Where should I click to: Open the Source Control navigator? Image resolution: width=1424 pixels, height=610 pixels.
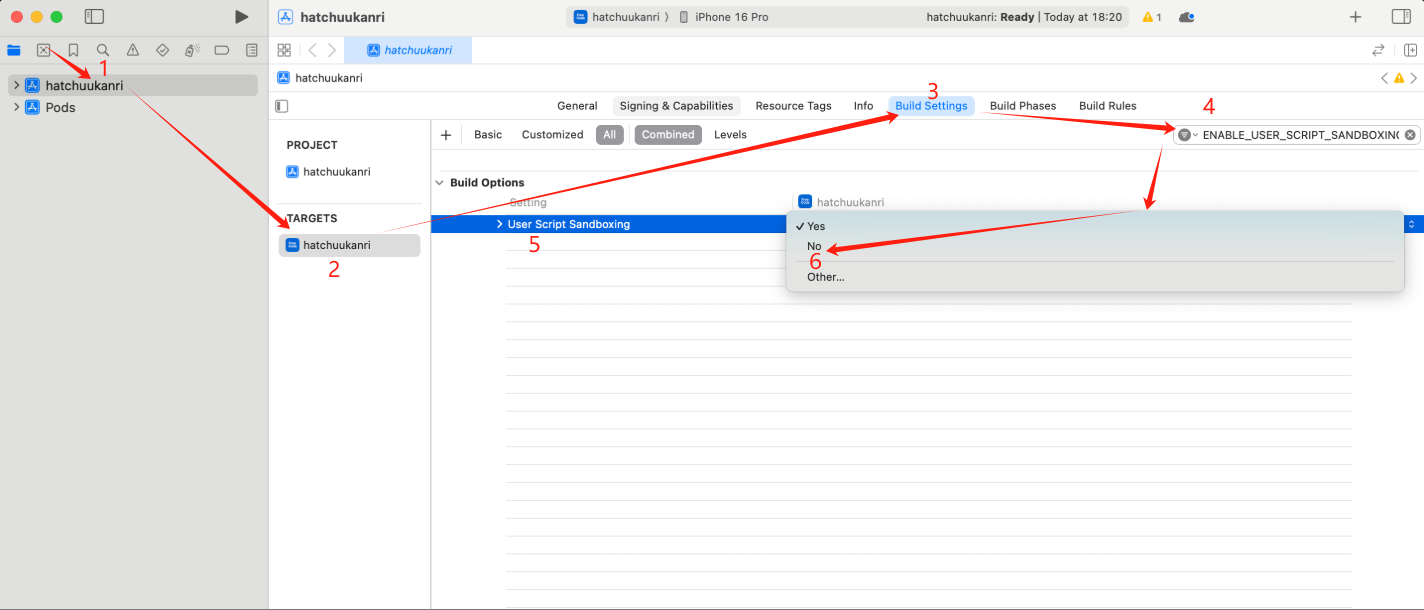(44, 50)
